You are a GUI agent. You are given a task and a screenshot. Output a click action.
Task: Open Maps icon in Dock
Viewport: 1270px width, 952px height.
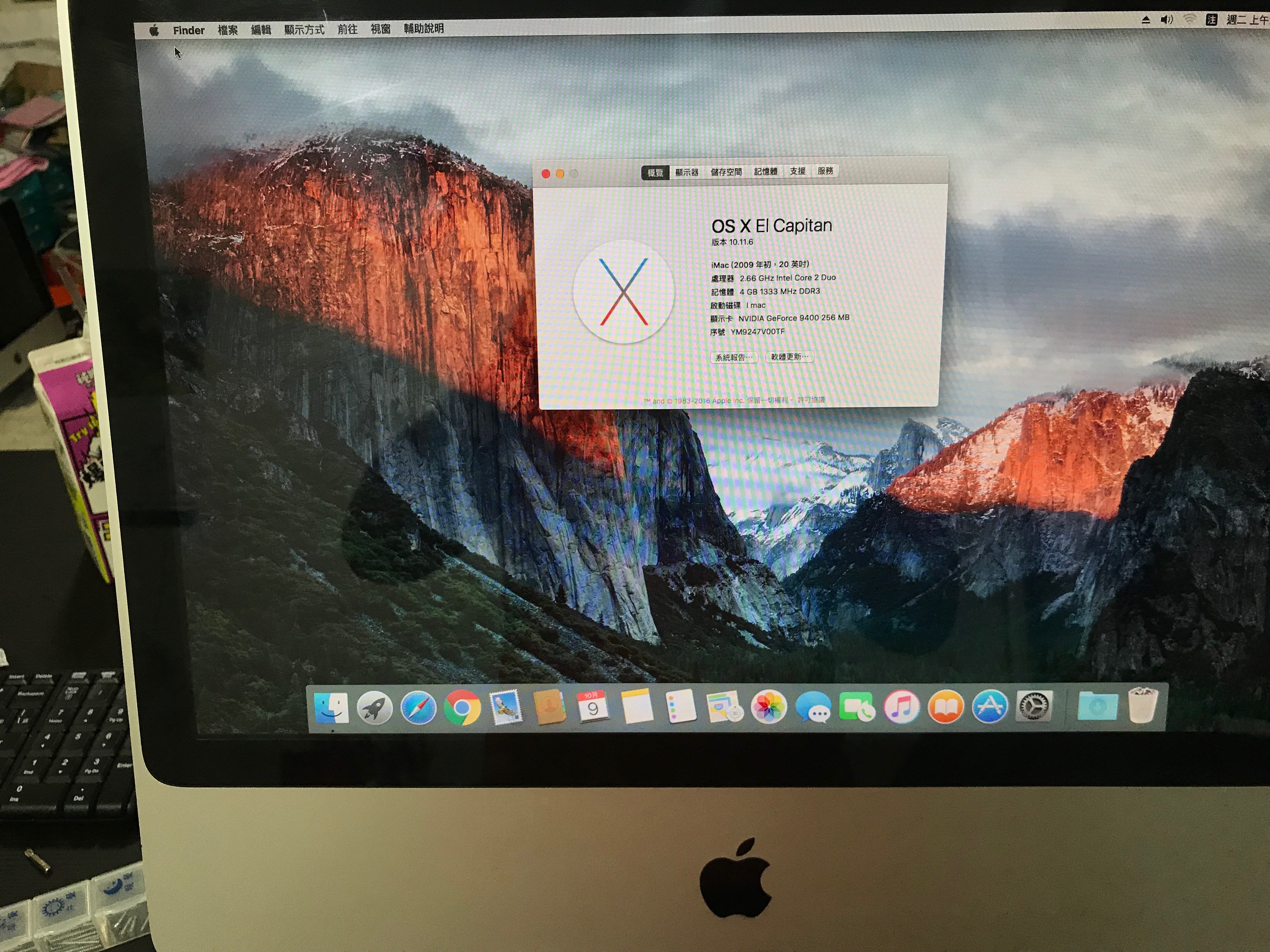coord(724,706)
